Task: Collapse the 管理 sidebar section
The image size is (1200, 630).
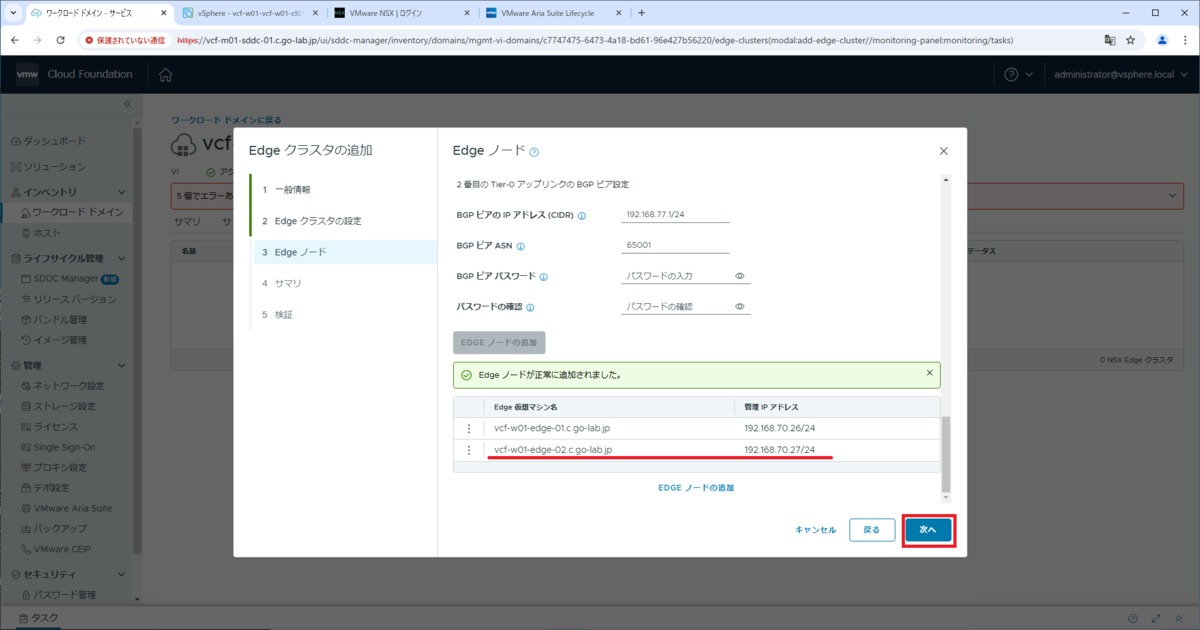Action: click(x=122, y=366)
